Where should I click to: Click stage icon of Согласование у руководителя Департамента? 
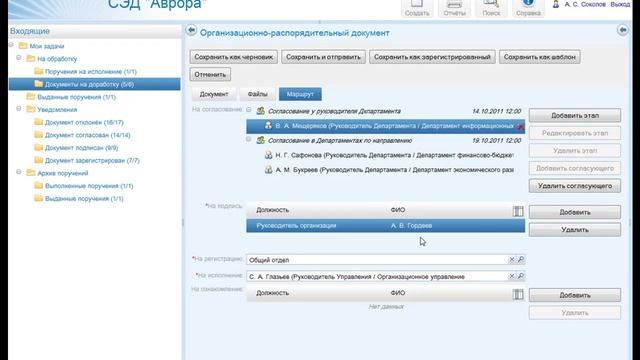pos(260,111)
